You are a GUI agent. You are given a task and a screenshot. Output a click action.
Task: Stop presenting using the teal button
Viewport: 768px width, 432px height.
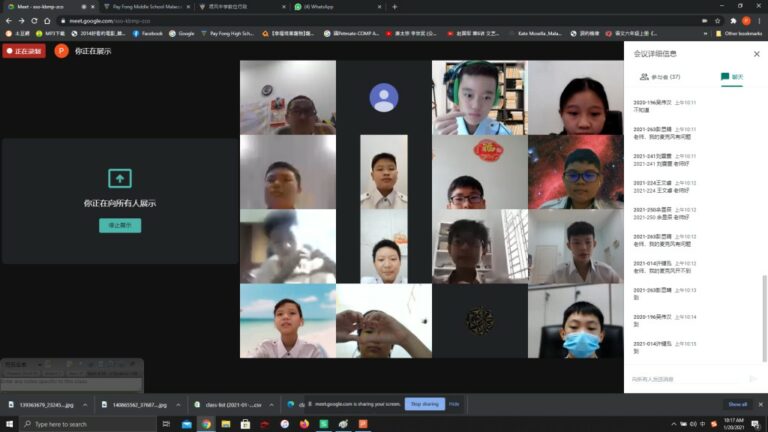120,225
